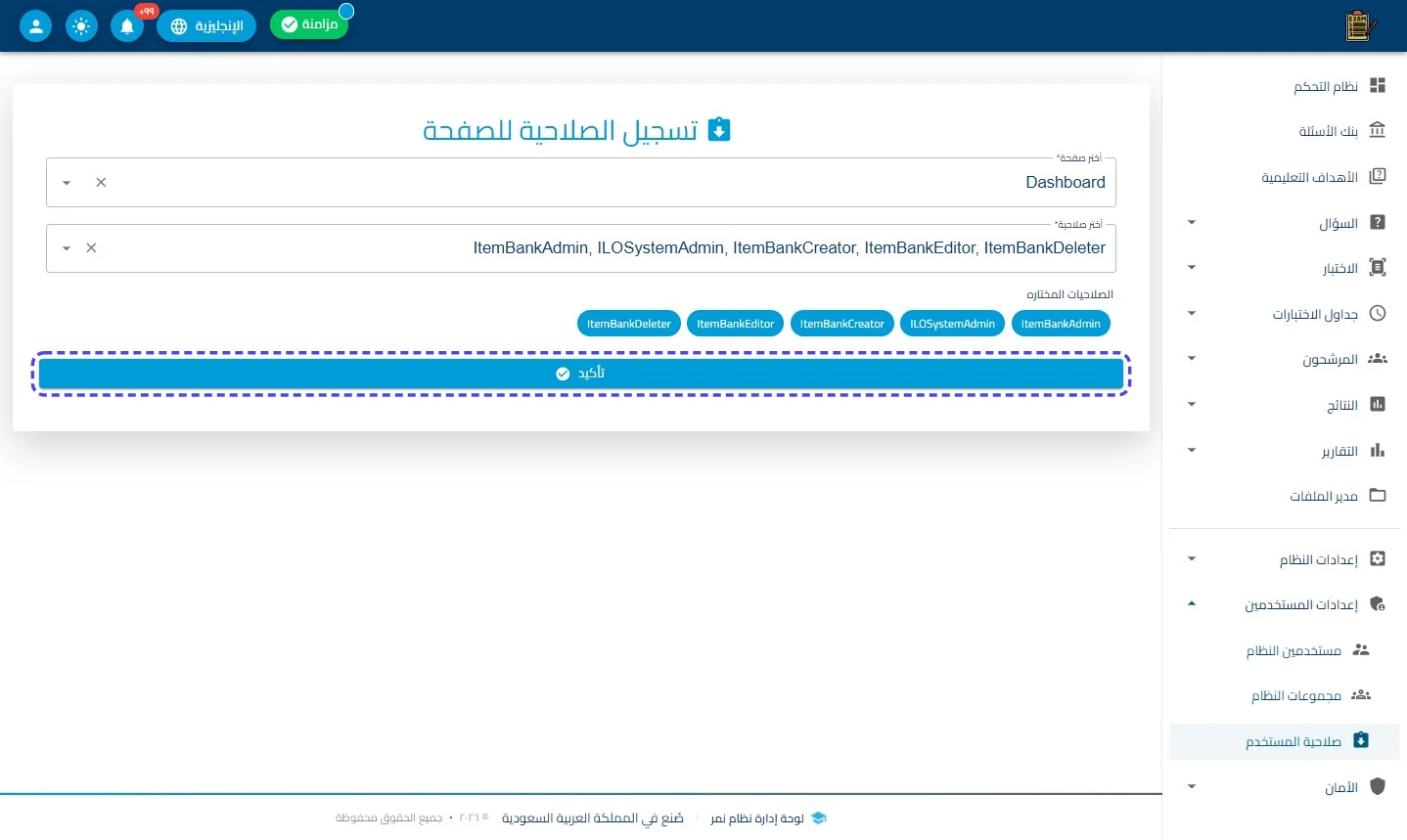Click the الاختبار exam icon
This screenshot has height=840, width=1407.
[1378, 268]
